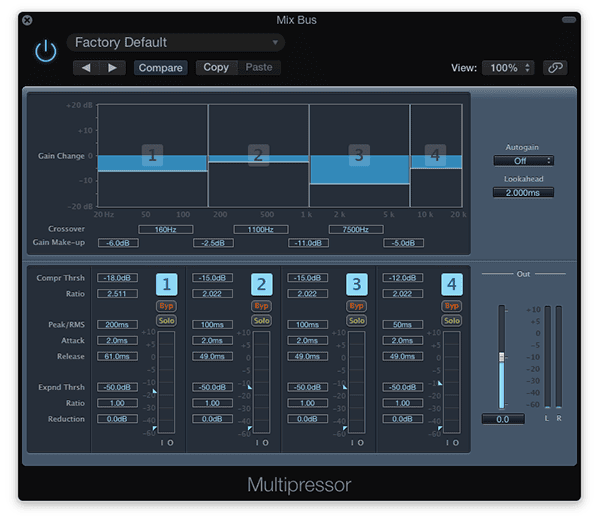This screenshot has width=600, height=519.
Task: Click band 4 compressor threshold arrow on meter
Action: [440, 383]
